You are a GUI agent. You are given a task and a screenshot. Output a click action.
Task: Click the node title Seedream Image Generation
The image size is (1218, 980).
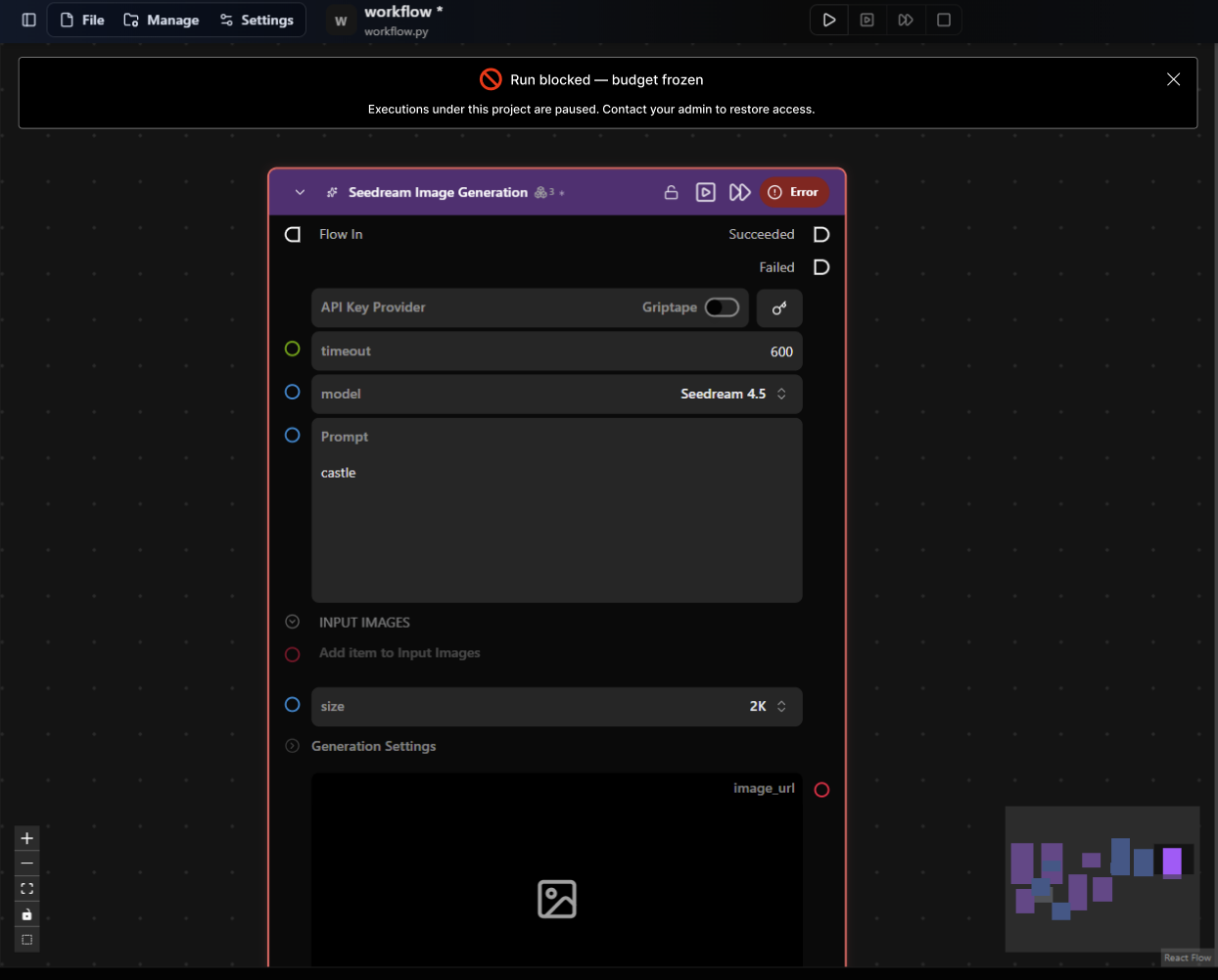[x=438, y=192]
